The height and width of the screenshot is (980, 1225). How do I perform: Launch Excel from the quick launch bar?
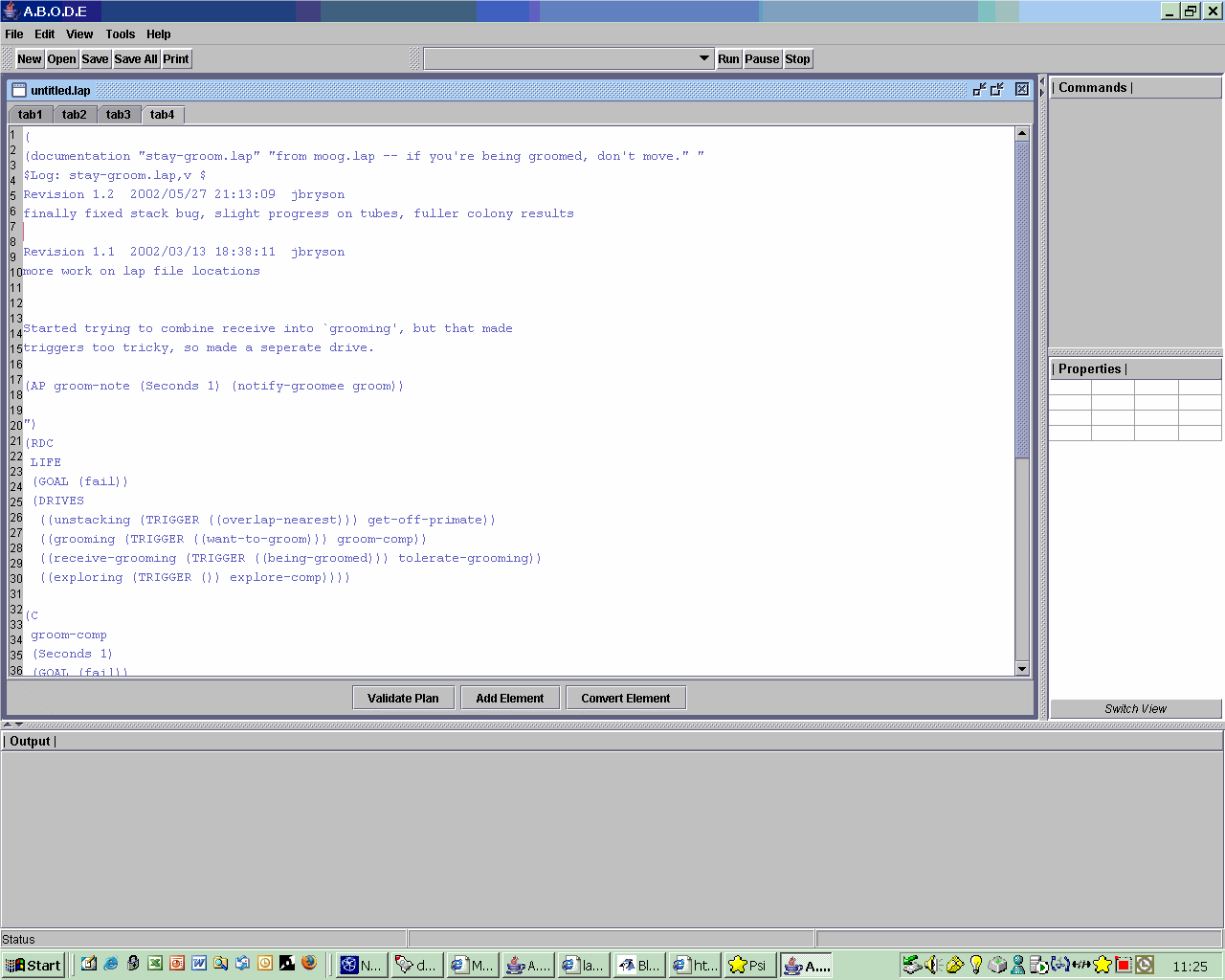click(155, 964)
